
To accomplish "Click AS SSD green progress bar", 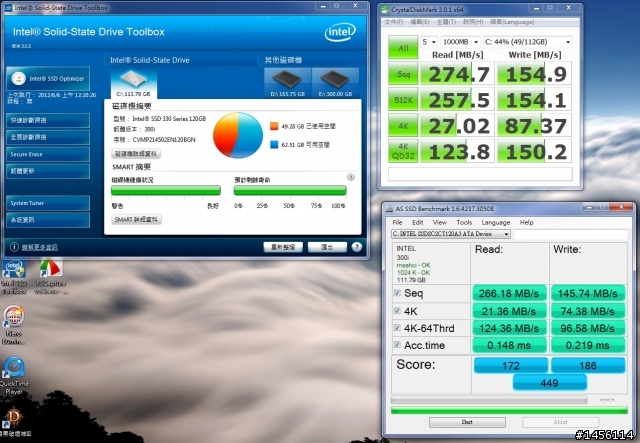I will pyautogui.click(x=509, y=410).
